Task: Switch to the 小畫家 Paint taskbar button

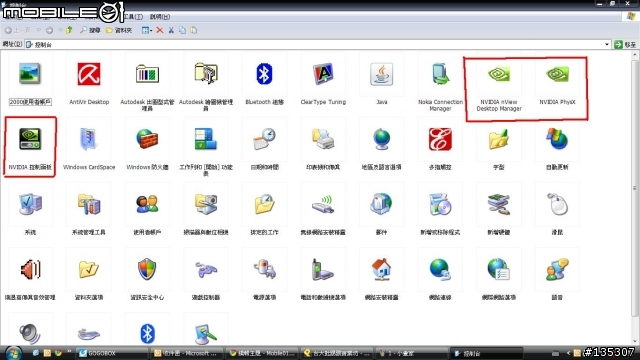Action: point(412,353)
